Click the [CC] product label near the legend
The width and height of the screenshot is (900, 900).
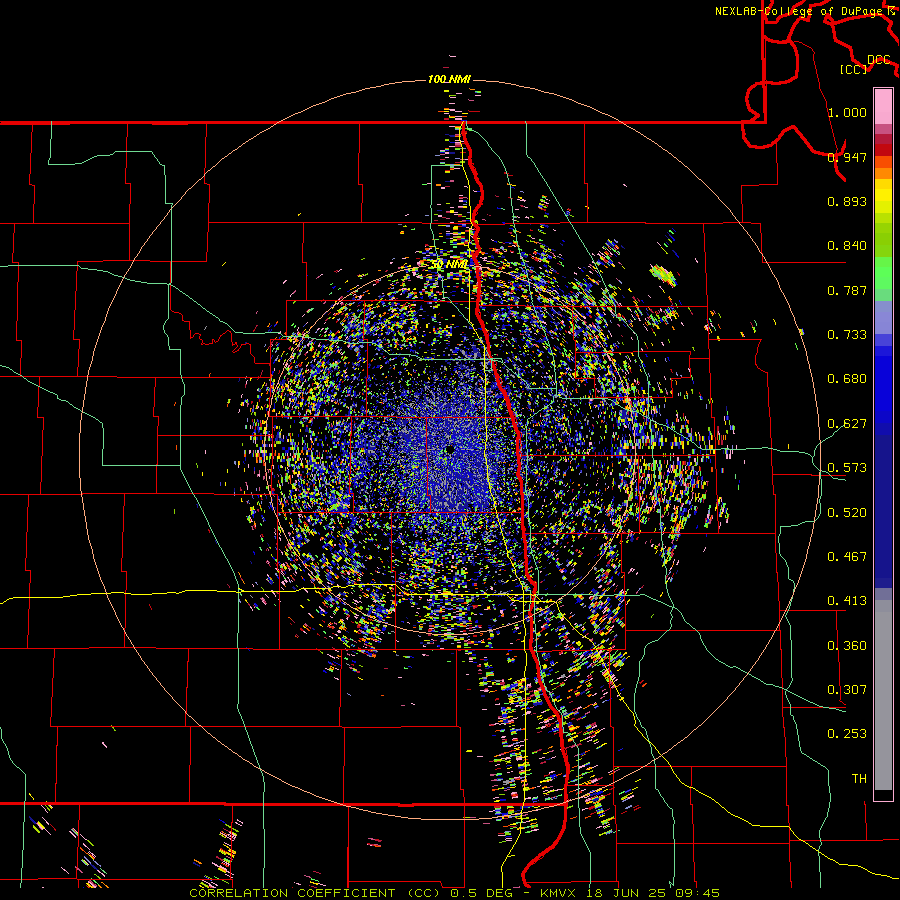[854, 69]
